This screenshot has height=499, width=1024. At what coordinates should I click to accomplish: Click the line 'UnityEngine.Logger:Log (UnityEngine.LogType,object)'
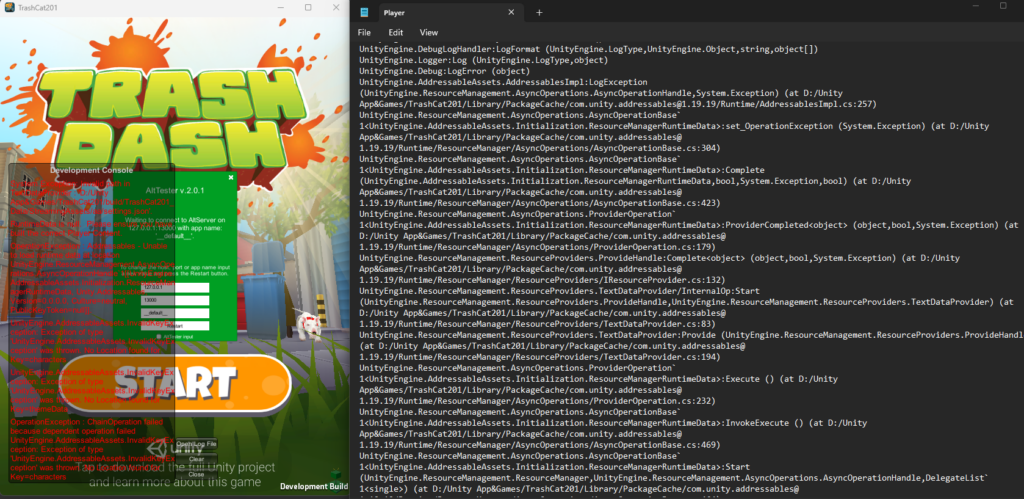click(483, 60)
